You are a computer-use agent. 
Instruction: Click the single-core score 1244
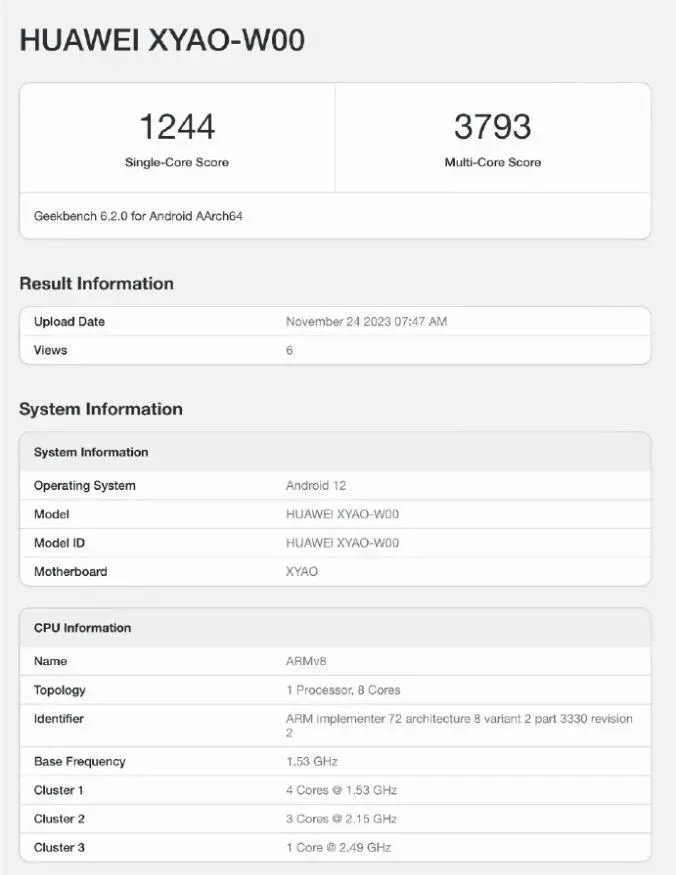[177, 126]
